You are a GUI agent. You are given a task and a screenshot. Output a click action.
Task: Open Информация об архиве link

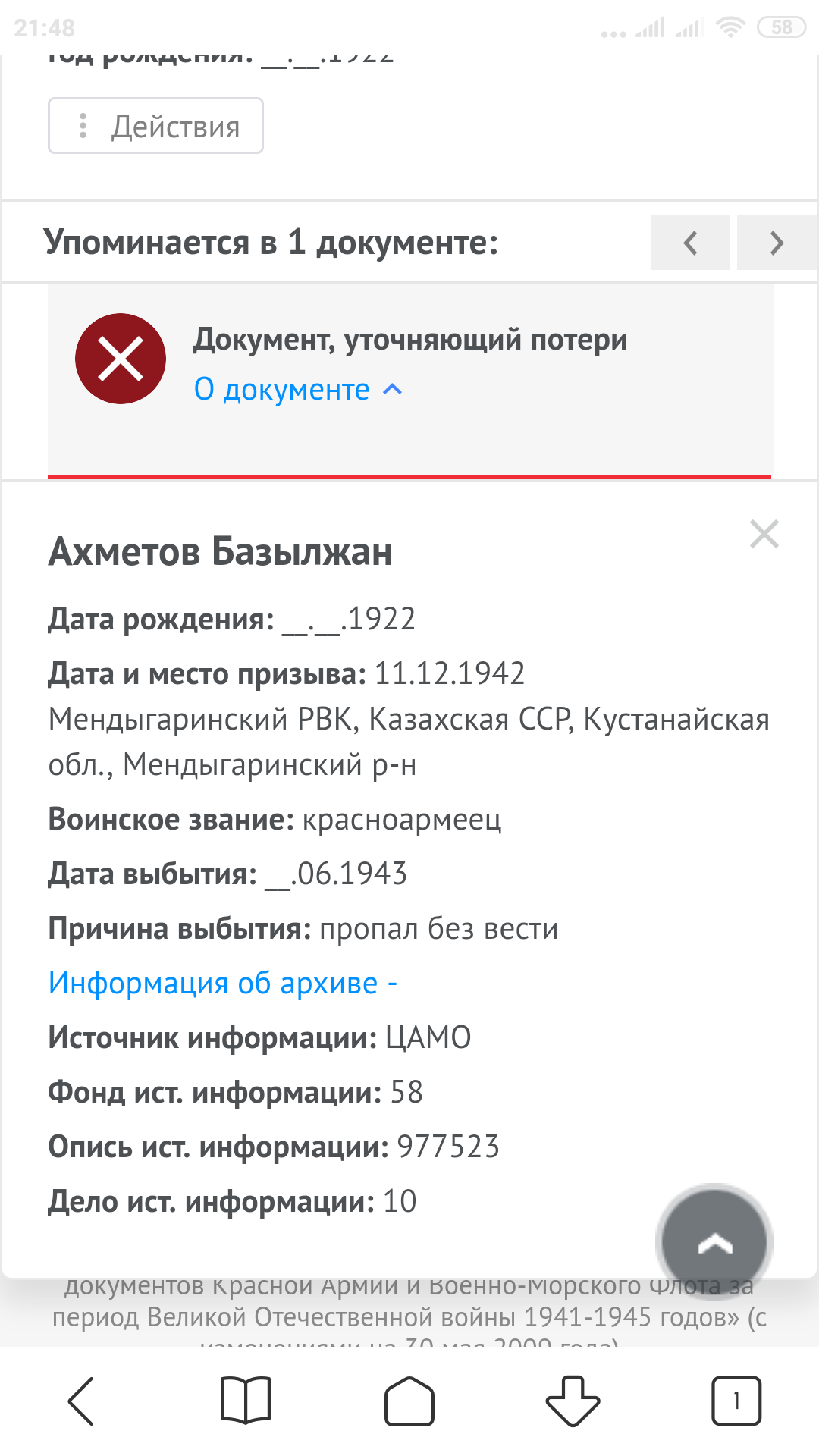[222, 983]
